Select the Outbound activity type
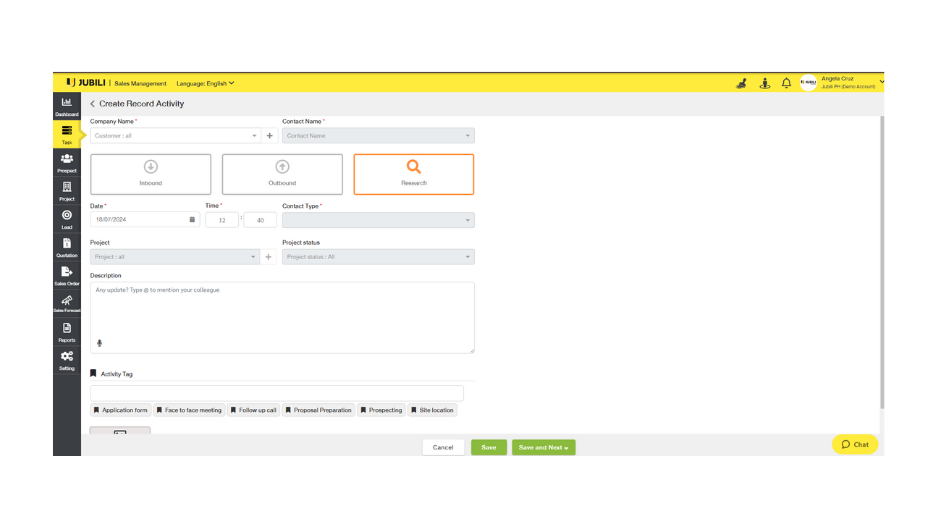This screenshot has width=938, height=528. pos(282,174)
